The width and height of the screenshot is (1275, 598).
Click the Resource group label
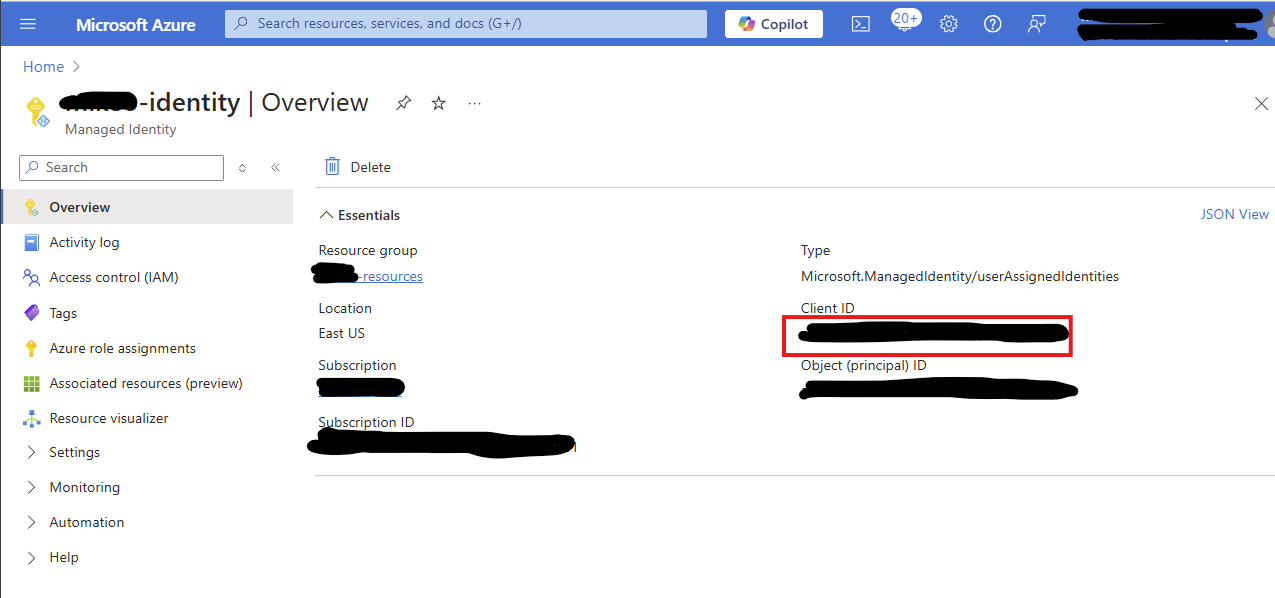click(x=368, y=250)
